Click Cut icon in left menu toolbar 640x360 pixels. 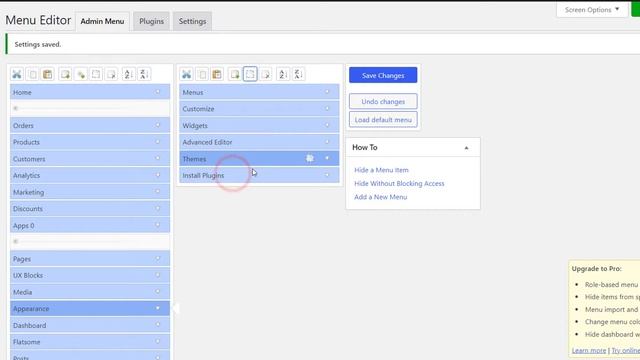(x=17, y=74)
